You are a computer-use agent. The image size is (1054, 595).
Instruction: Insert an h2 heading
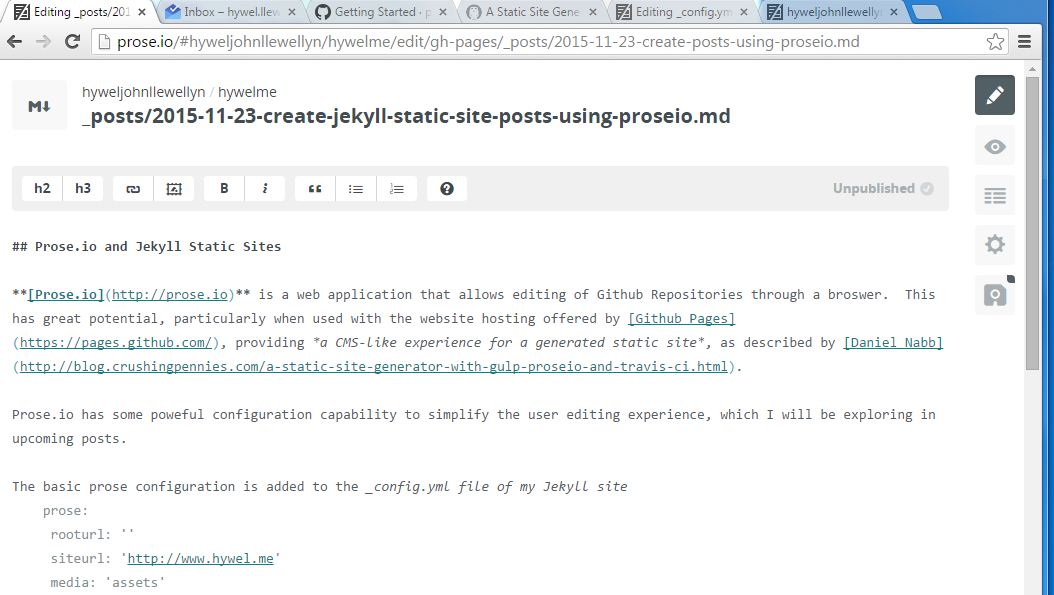click(42, 189)
